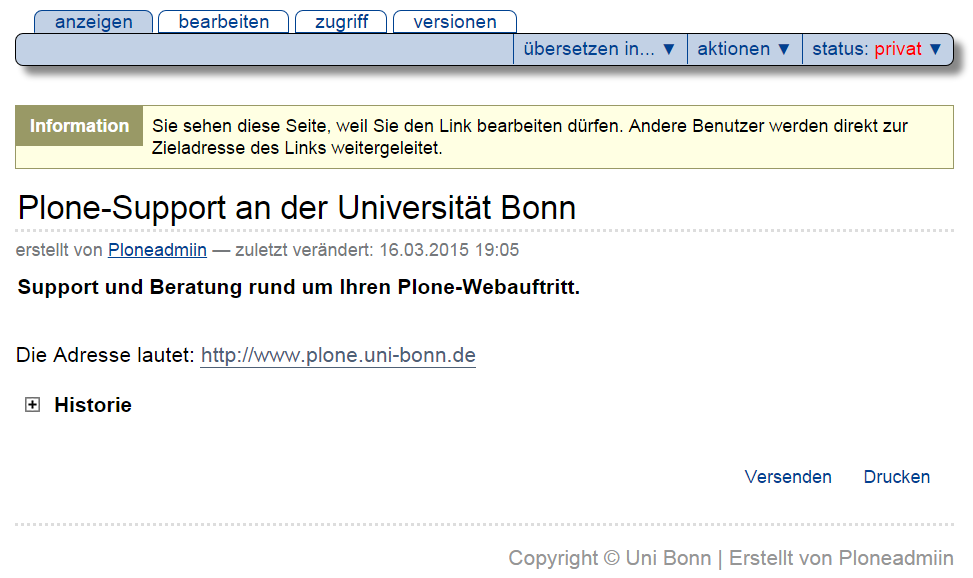The width and height of the screenshot is (973, 578).
Task: Click the Erstellt von Ploneadmiin footer text
Action: pyautogui.click(x=841, y=558)
